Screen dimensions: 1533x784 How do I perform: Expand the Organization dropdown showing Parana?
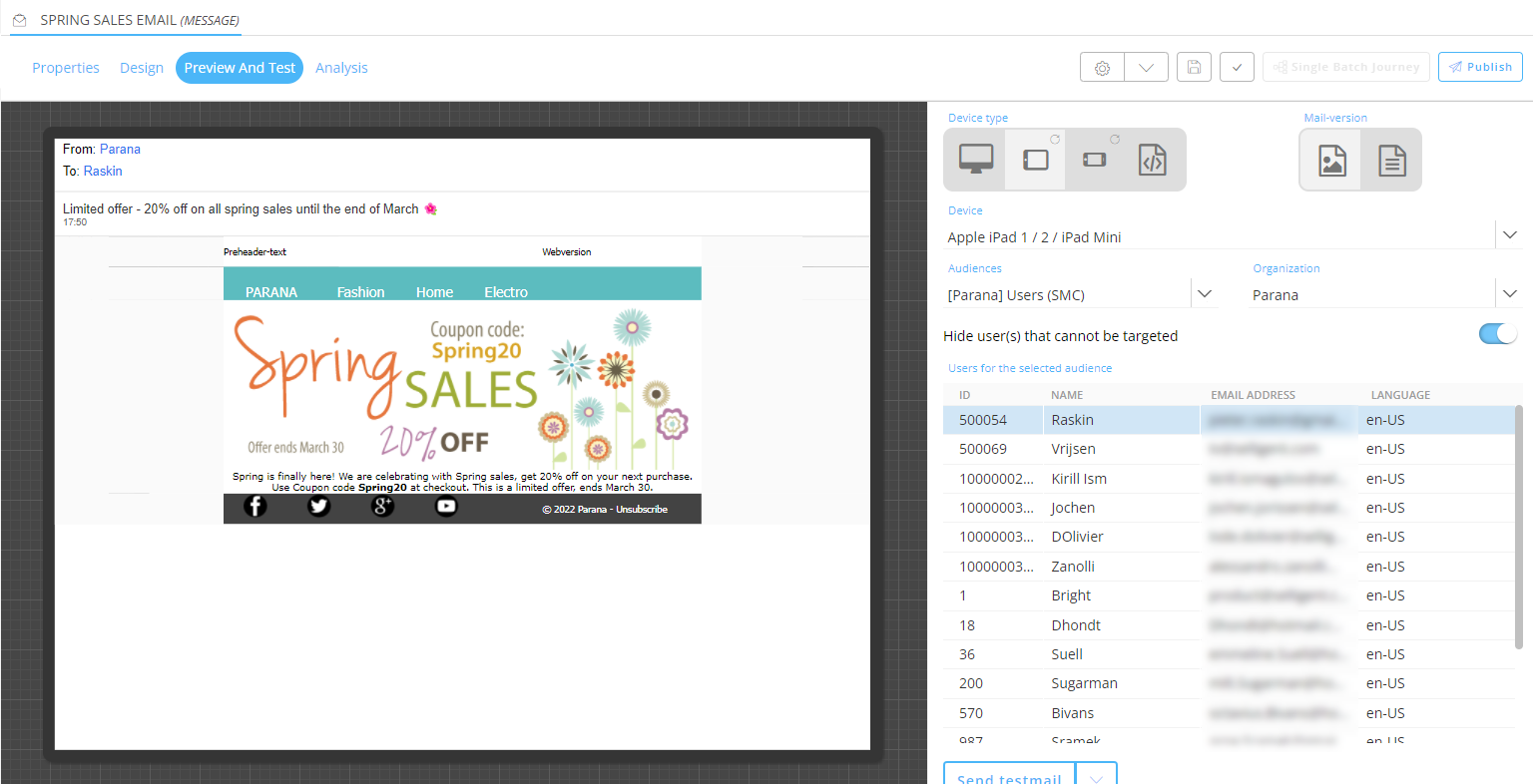(1509, 294)
